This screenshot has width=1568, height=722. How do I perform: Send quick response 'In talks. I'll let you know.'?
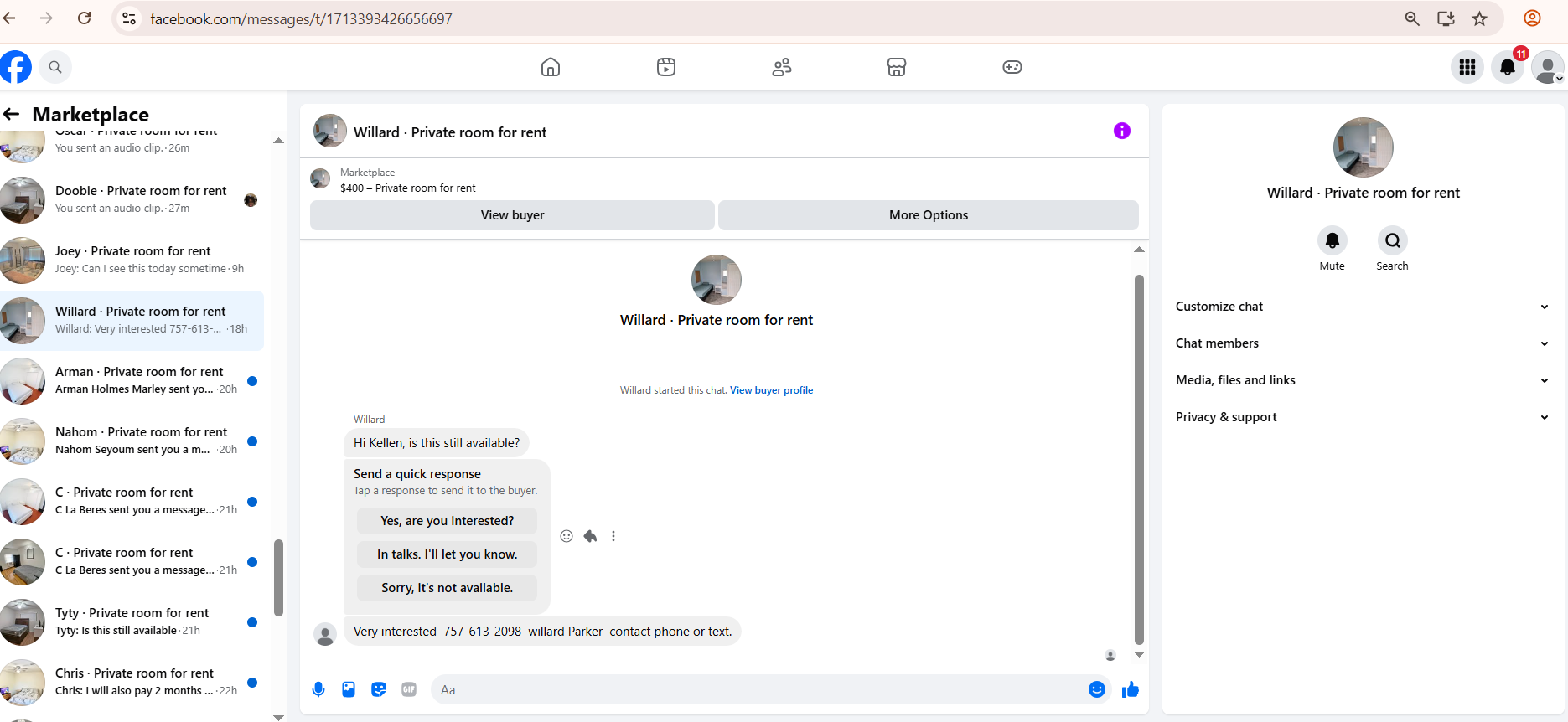click(x=447, y=554)
